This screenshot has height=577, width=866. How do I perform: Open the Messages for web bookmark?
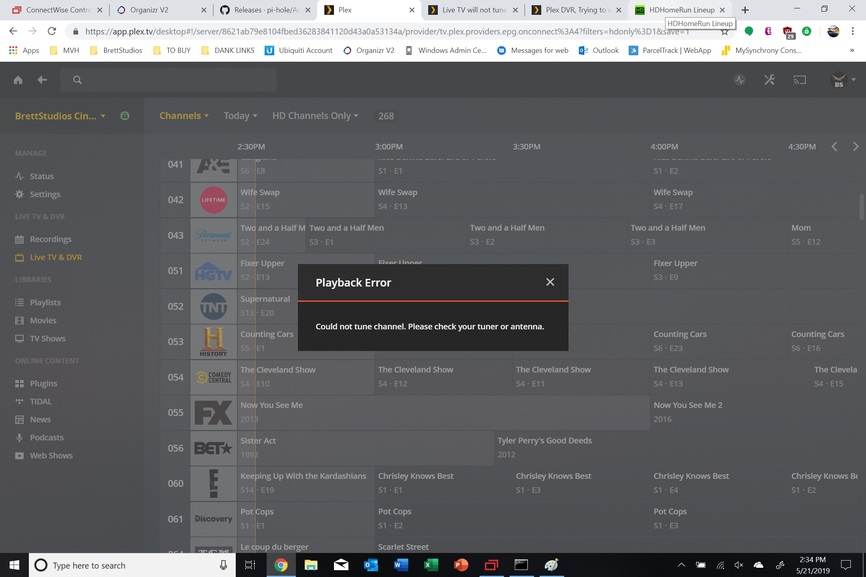532,50
